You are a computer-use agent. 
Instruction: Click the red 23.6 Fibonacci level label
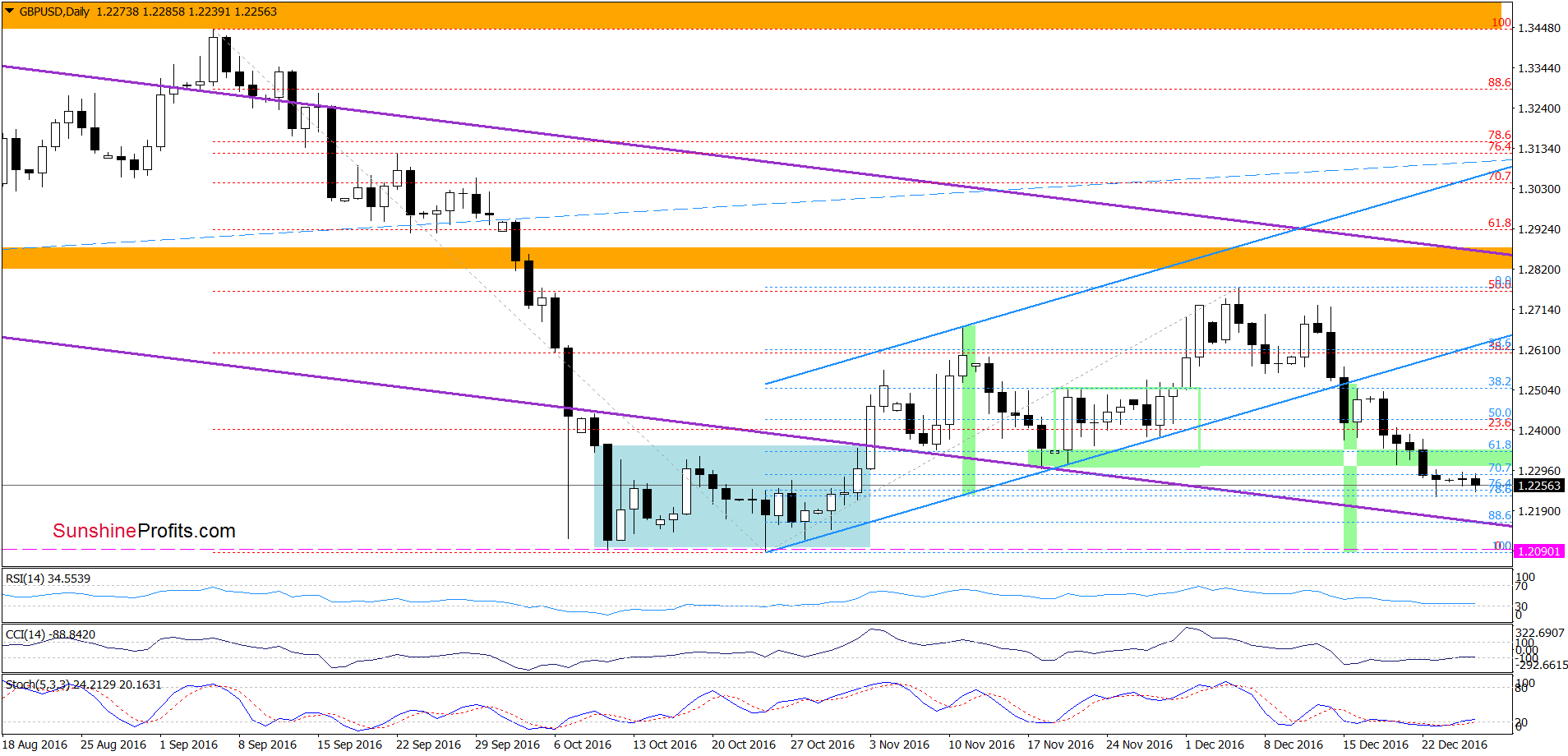[x=1500, y=422]
